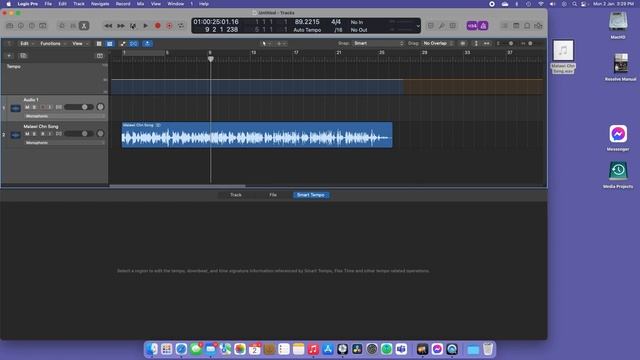Toggle the purple Metronome button

[x=483, y=26]
